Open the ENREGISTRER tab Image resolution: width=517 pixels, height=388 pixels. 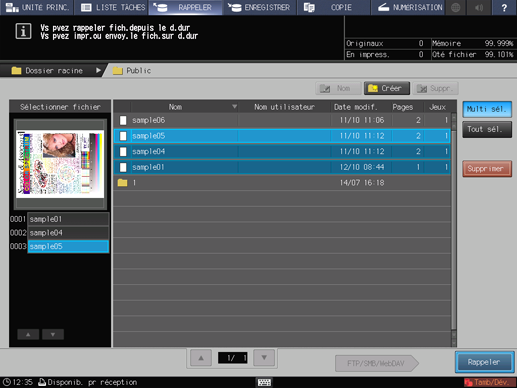[x=259, y=7]
